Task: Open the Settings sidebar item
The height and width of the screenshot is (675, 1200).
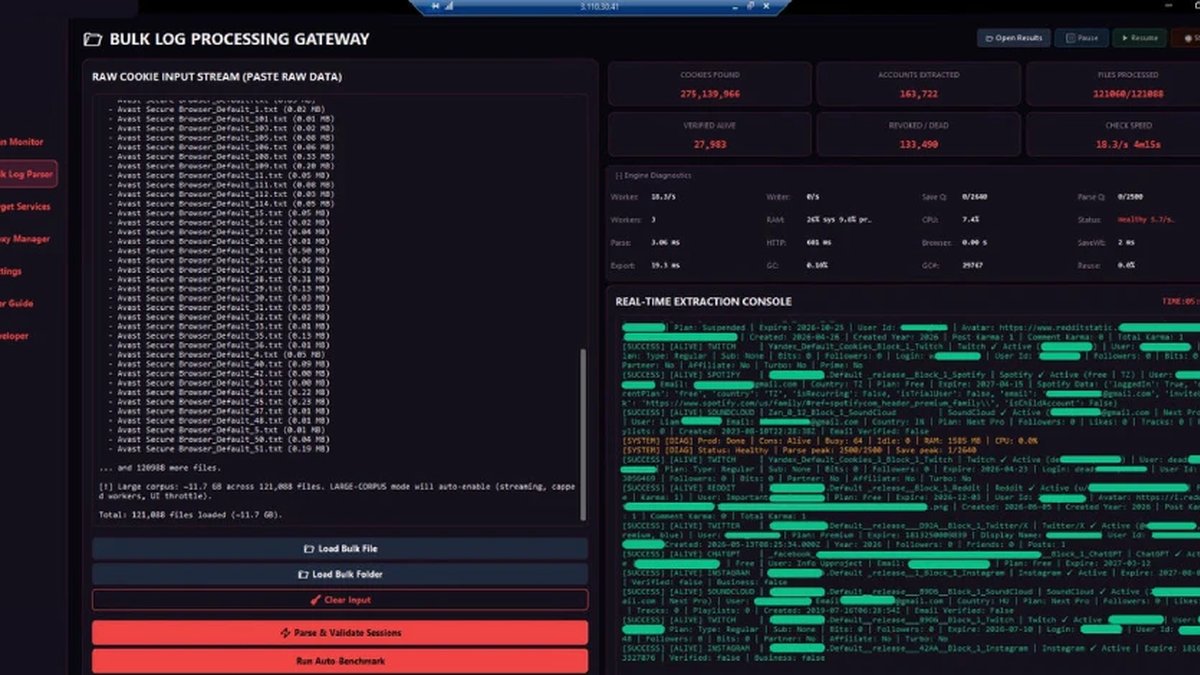Action: click(12, 271)
